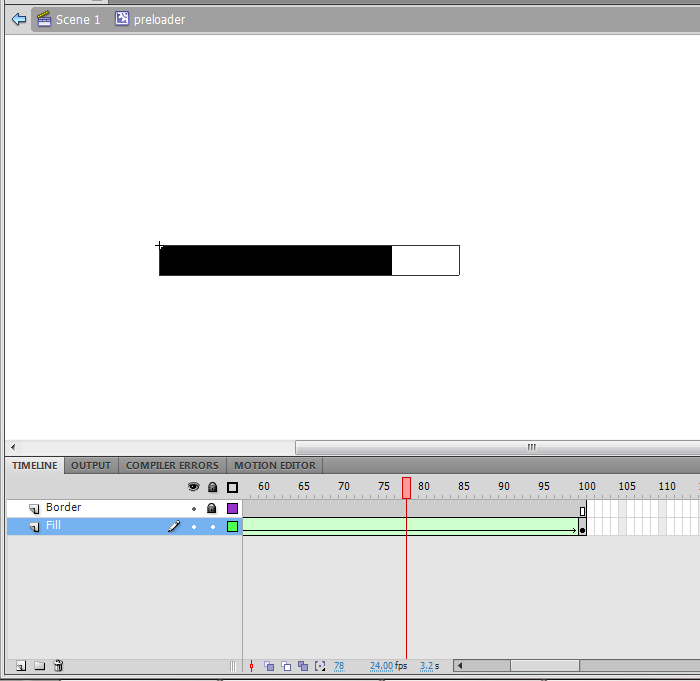700x681 pixels.
Task: Click the timeline scrollbar left arrow
Action: (x=460, y=666)
